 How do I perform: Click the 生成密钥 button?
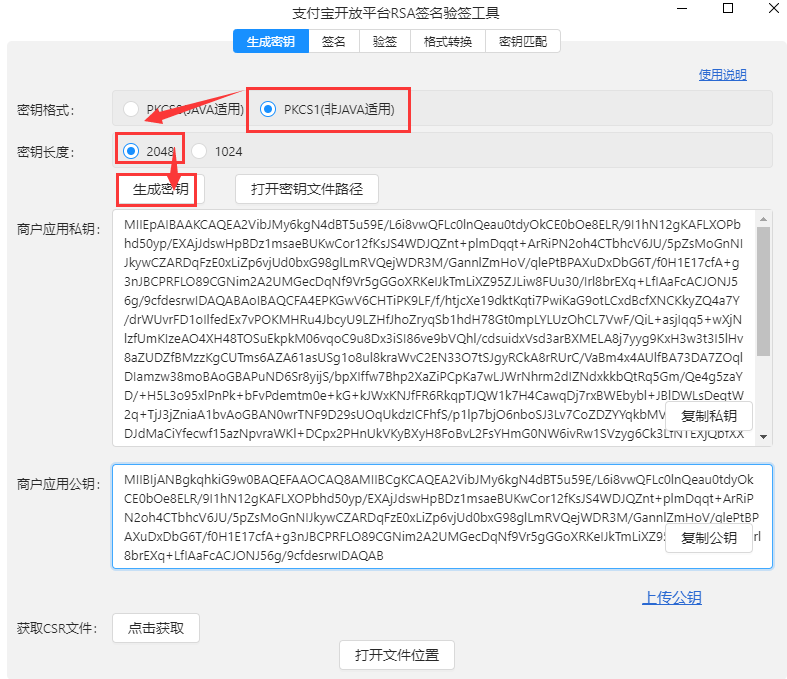[161, 189]
